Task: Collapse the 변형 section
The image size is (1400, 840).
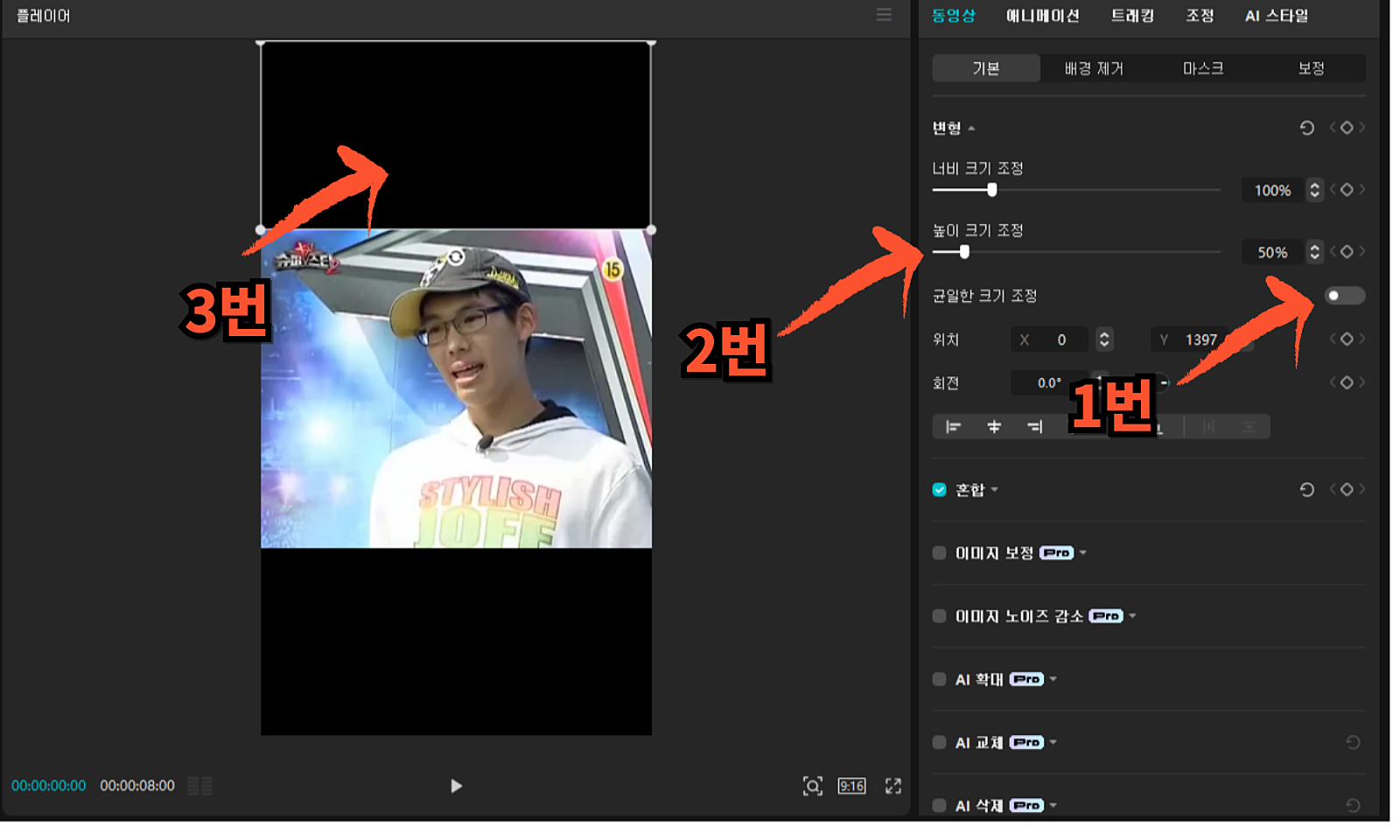Action: click(971, 129)
